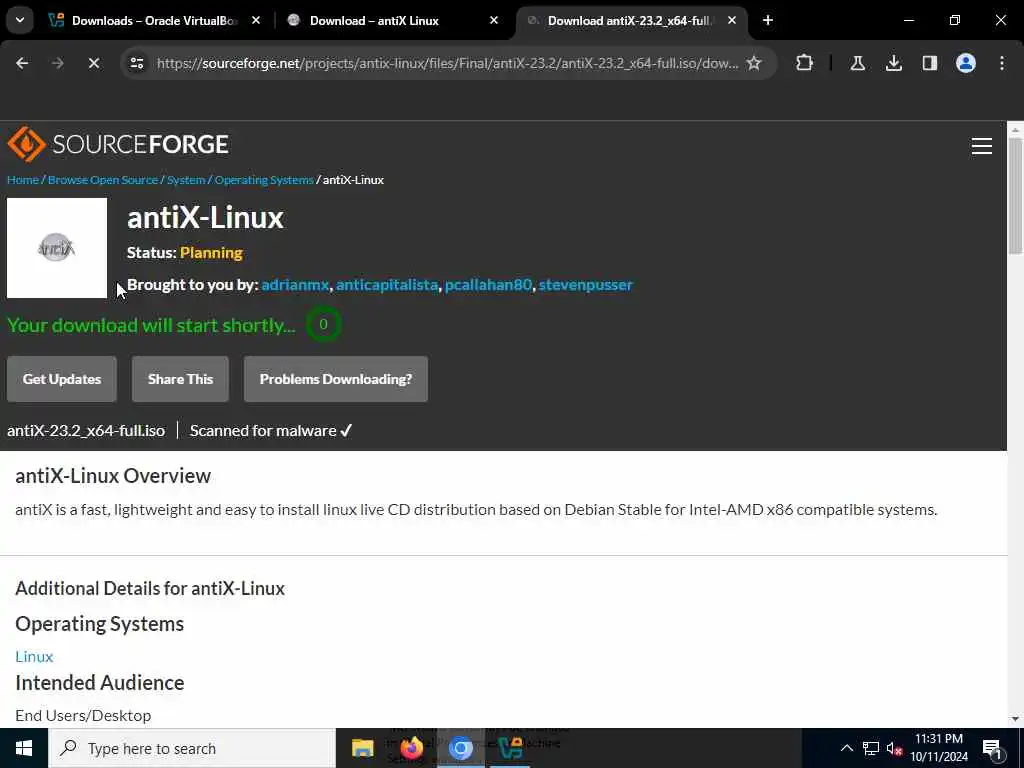Click the page vertical scrollbar thumb

click(1015, 196)
